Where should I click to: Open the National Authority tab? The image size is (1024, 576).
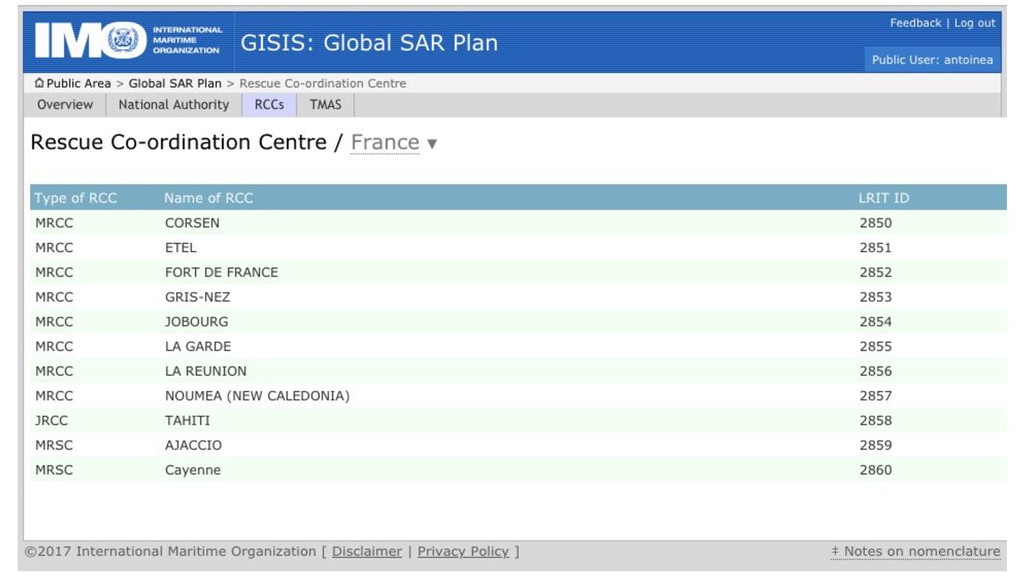tap(174, 104)
